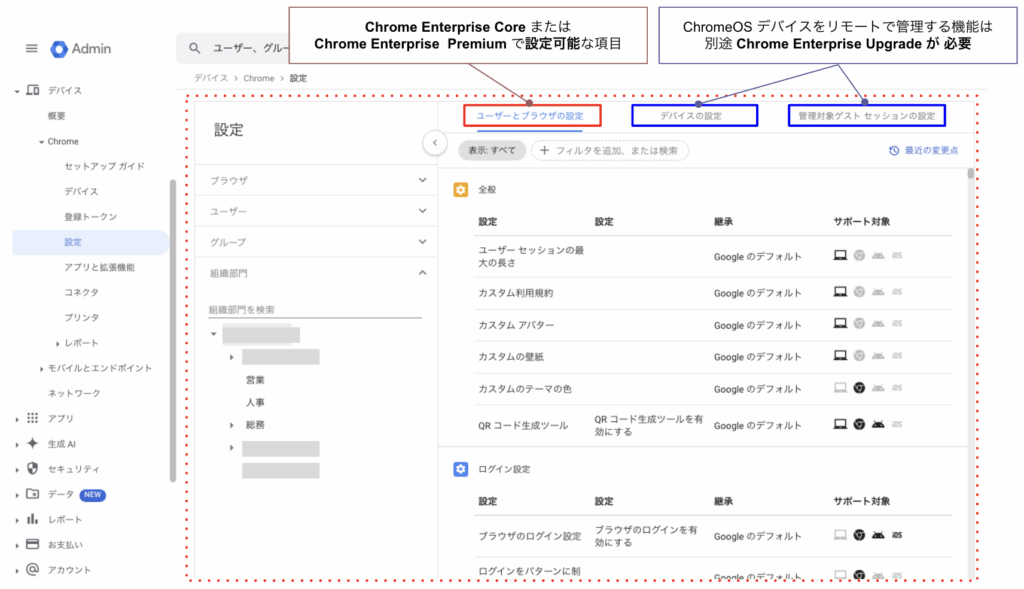1024x589 pixels.
Task: Click the 最近の変更点 link
Action: pyautogui.click(x=931, y=150)
